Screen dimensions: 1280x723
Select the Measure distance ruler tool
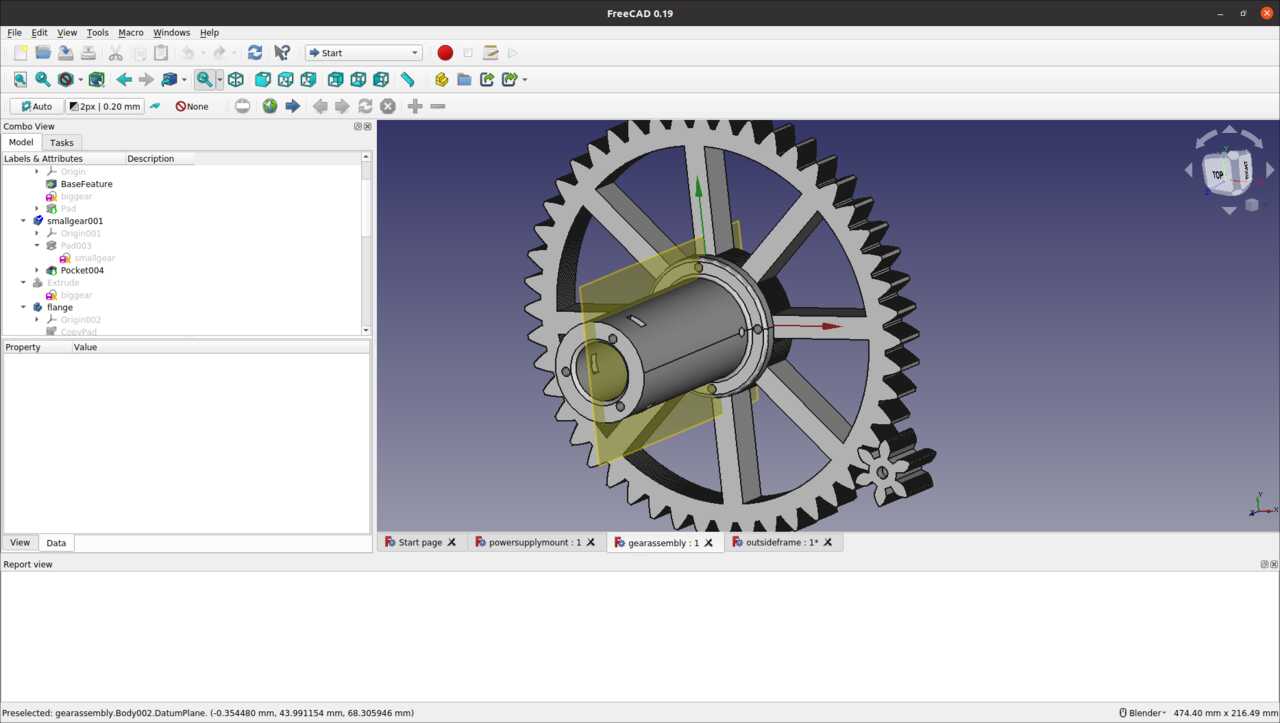[408, 79]
